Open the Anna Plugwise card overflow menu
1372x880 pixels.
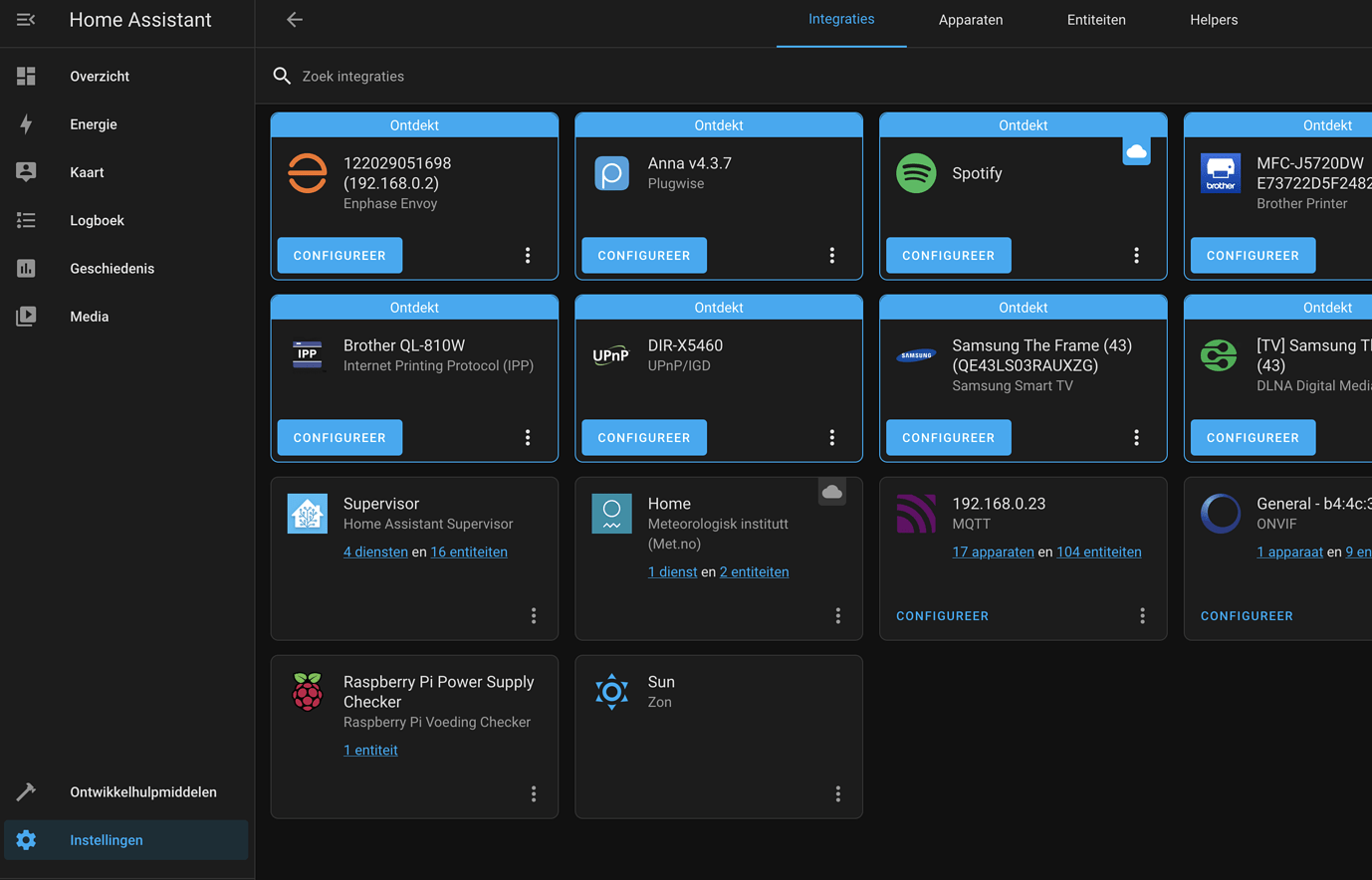coord(832,256)
